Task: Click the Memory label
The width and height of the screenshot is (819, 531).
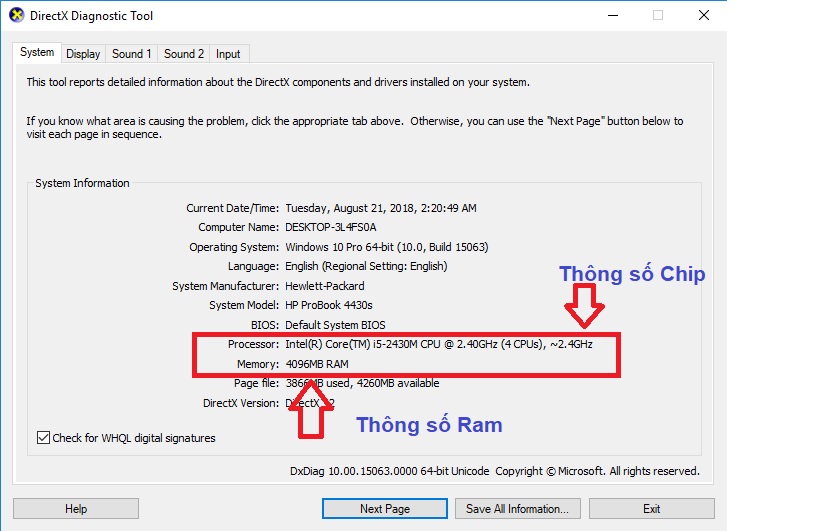Action: coord(258,364)
